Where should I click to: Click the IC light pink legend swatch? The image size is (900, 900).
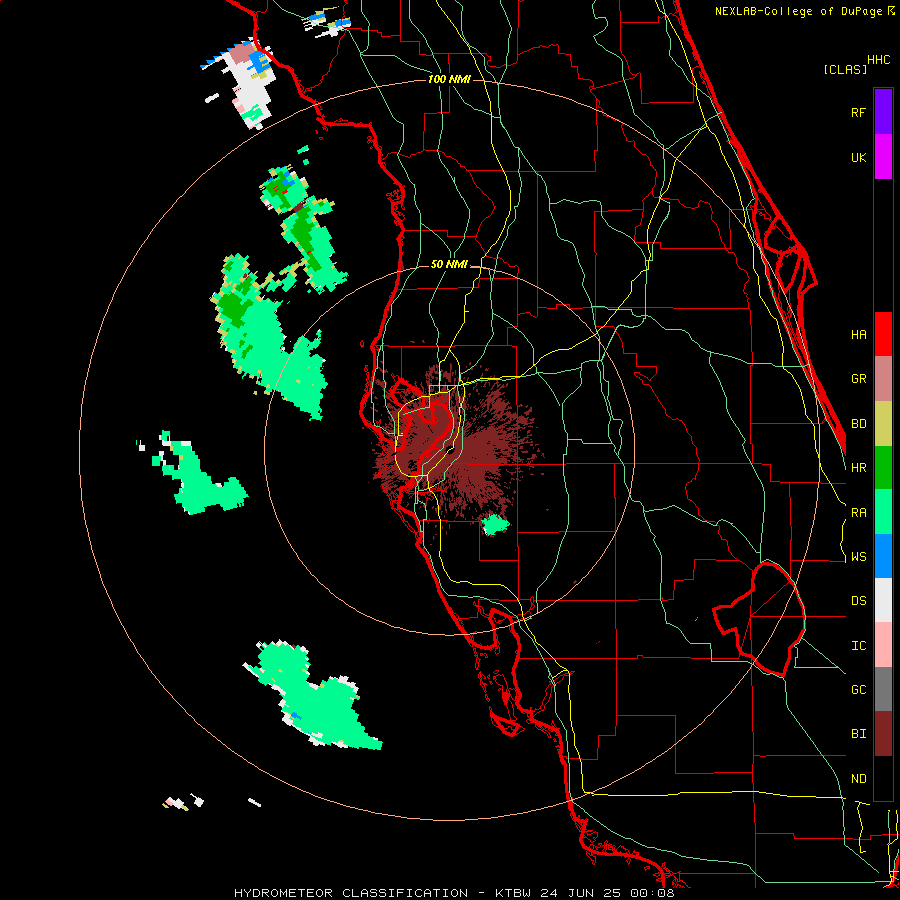coord(883,645)
